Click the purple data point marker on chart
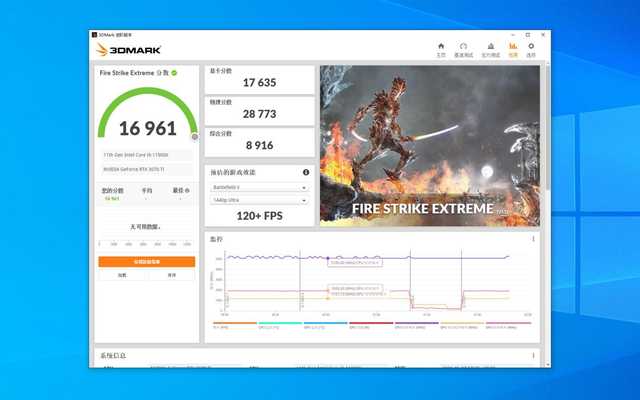Screen dimensions: 640x400 (x=328, y=258)
